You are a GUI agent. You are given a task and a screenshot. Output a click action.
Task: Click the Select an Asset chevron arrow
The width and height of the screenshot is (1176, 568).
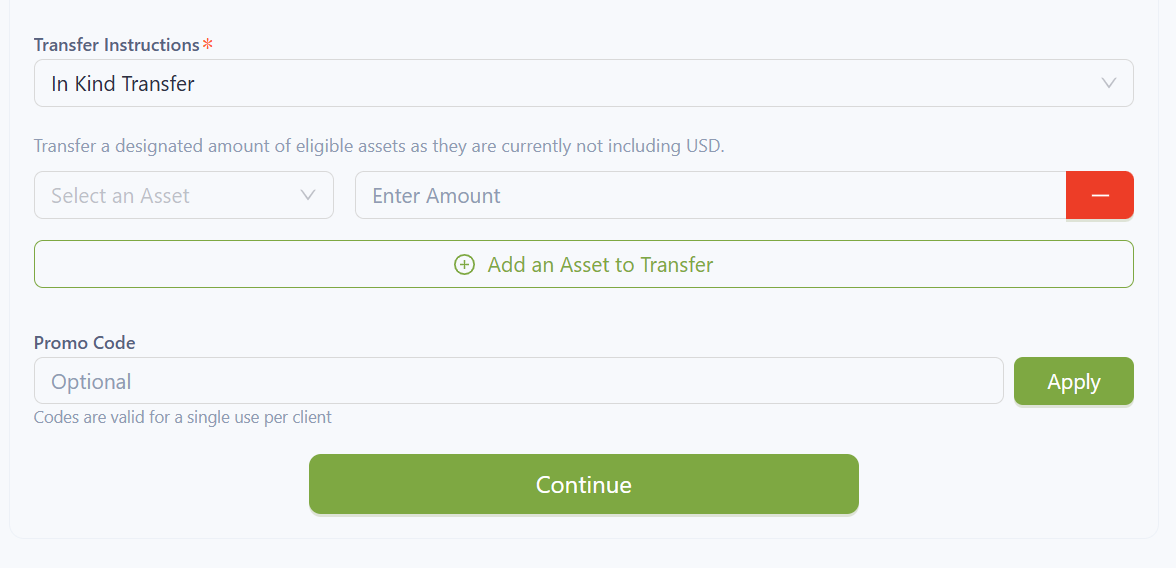[x=308, y=195]
